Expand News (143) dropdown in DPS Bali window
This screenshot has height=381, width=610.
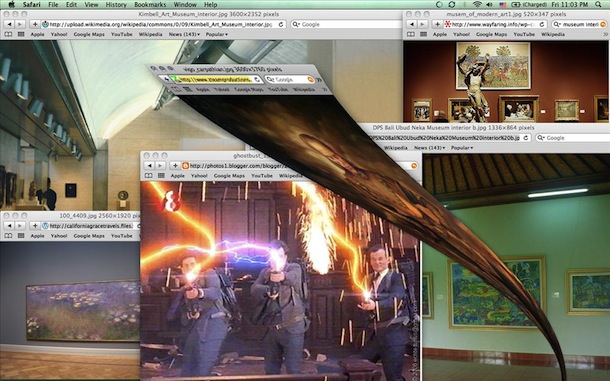point(430,148)
